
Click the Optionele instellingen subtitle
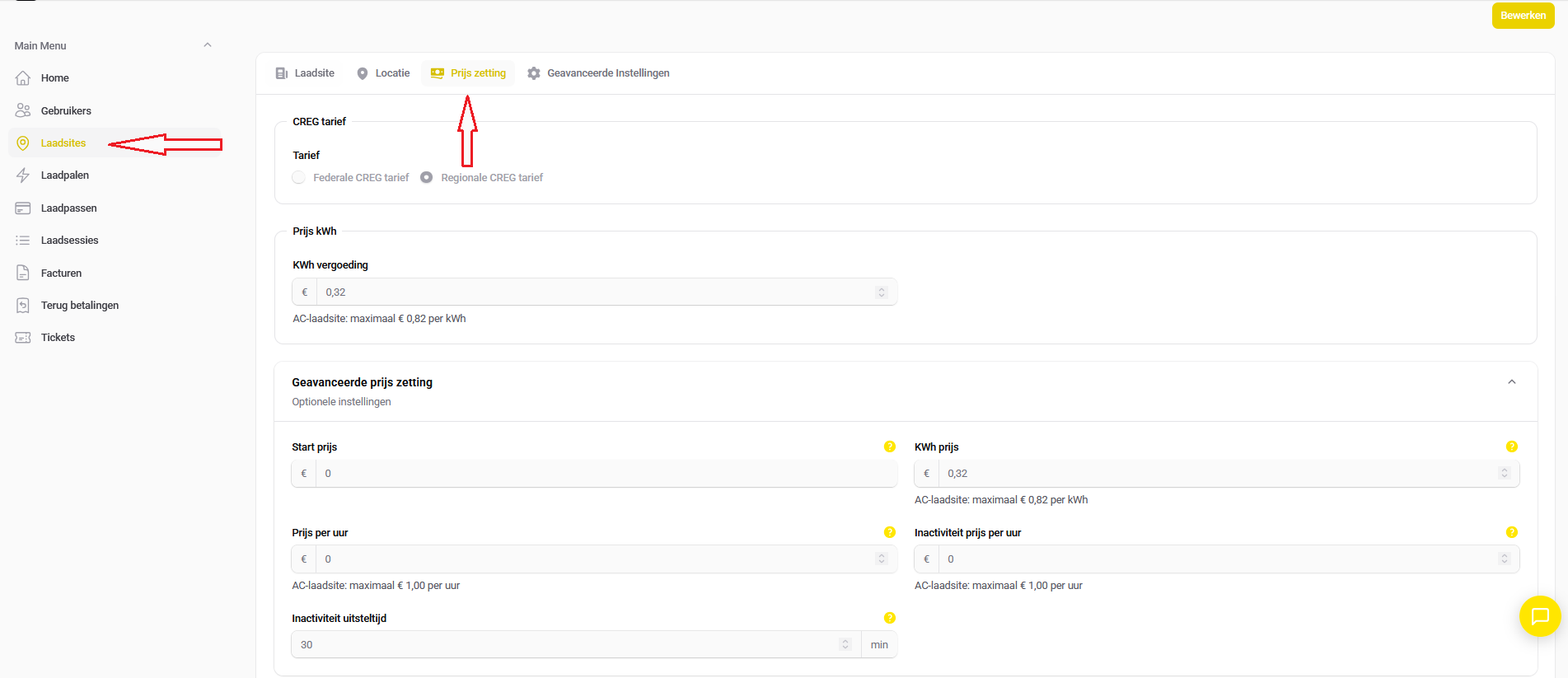point(341,402)
